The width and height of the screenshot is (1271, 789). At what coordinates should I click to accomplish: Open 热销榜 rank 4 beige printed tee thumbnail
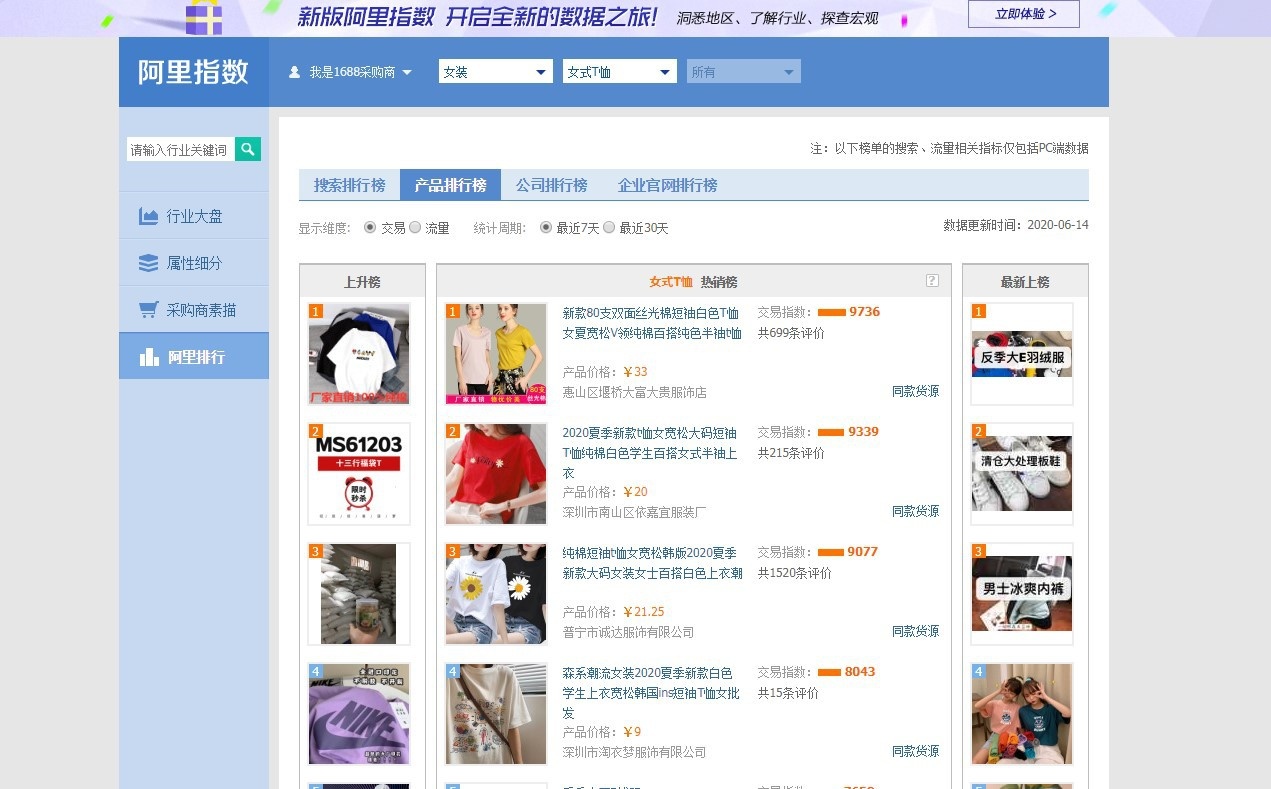point(496,714)
